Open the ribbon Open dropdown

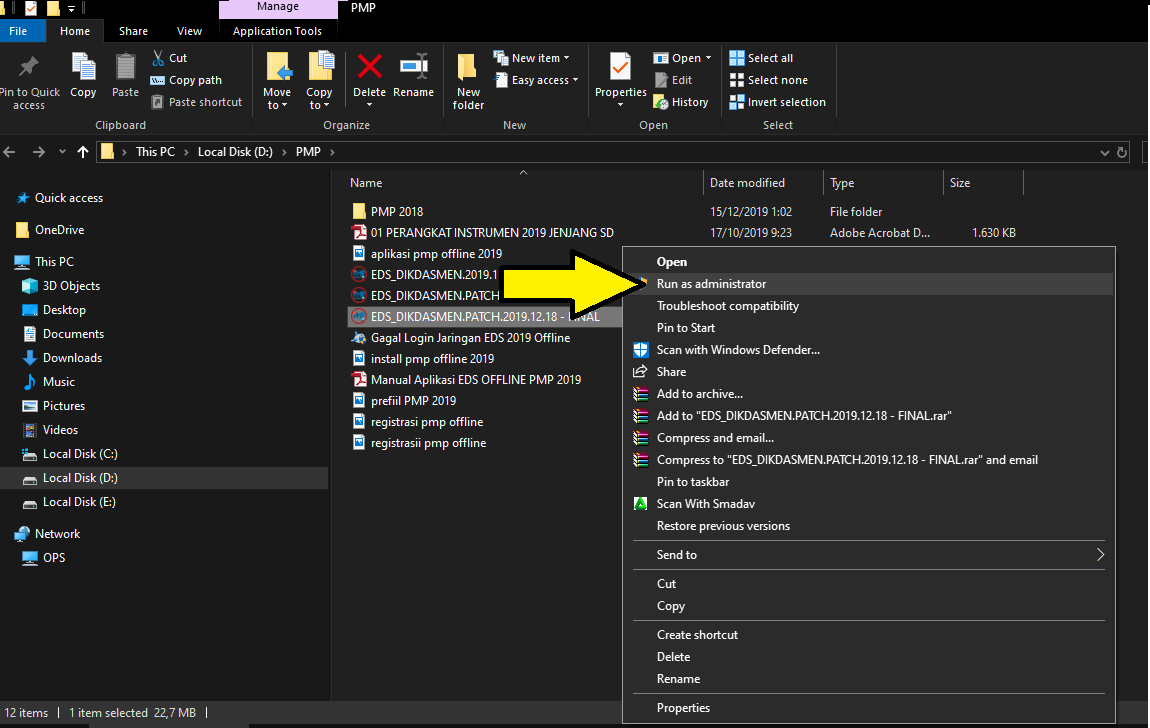pyautogui.click(x=682, y=58)
